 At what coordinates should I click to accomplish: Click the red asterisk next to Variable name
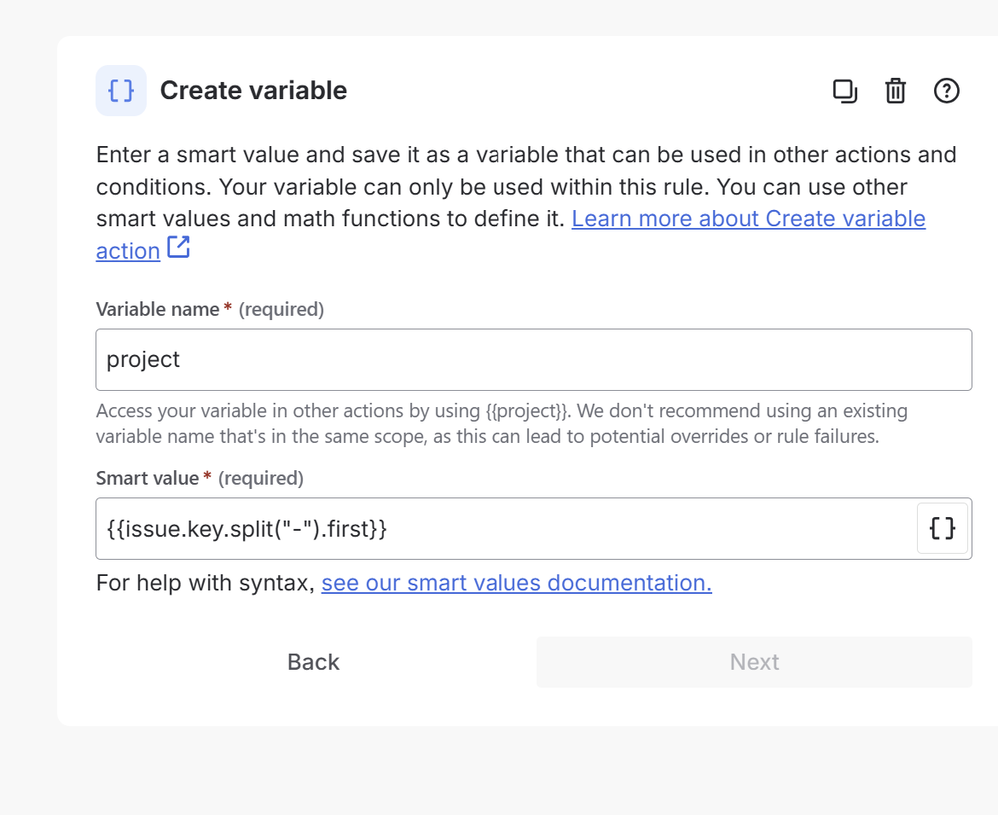pos(228,308)
